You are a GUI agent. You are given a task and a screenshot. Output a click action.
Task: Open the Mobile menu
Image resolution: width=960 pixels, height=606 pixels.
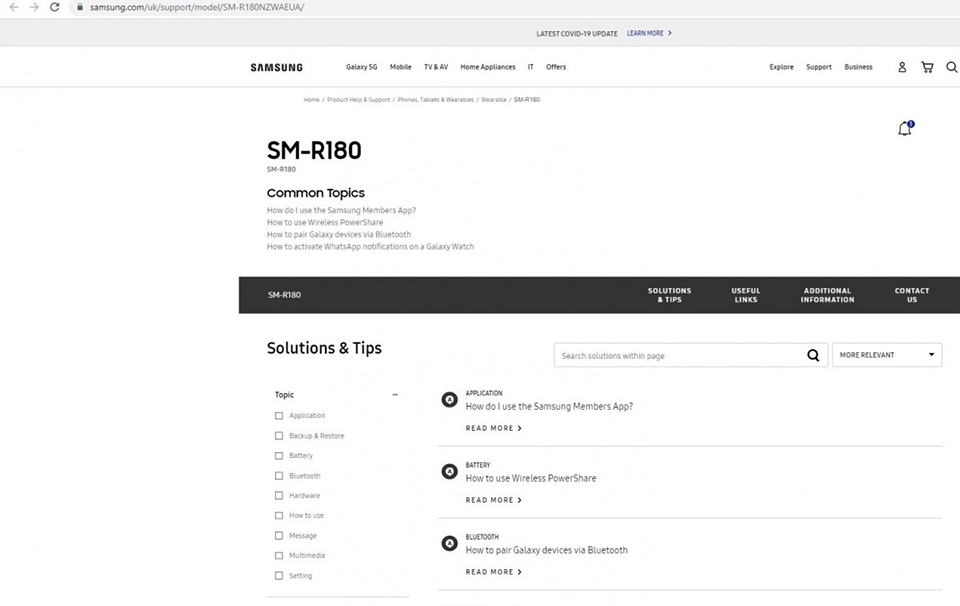click(x=400, y=67)
